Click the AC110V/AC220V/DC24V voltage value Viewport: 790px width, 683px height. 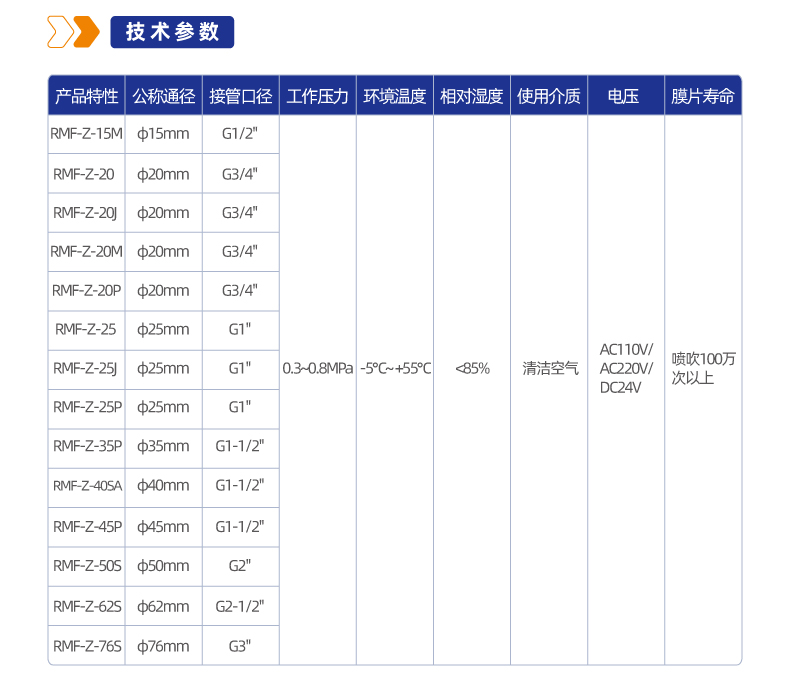pyautogui.click(x=626, y=369)
